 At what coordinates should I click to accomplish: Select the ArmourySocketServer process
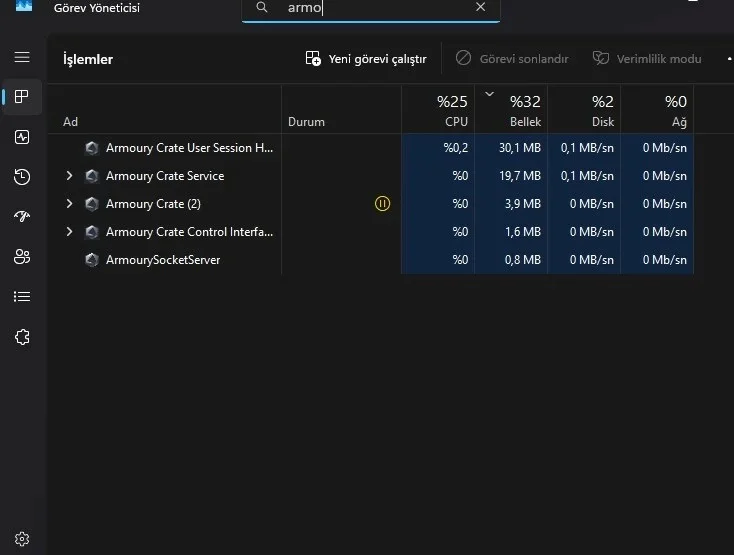[x=371, y=260]
